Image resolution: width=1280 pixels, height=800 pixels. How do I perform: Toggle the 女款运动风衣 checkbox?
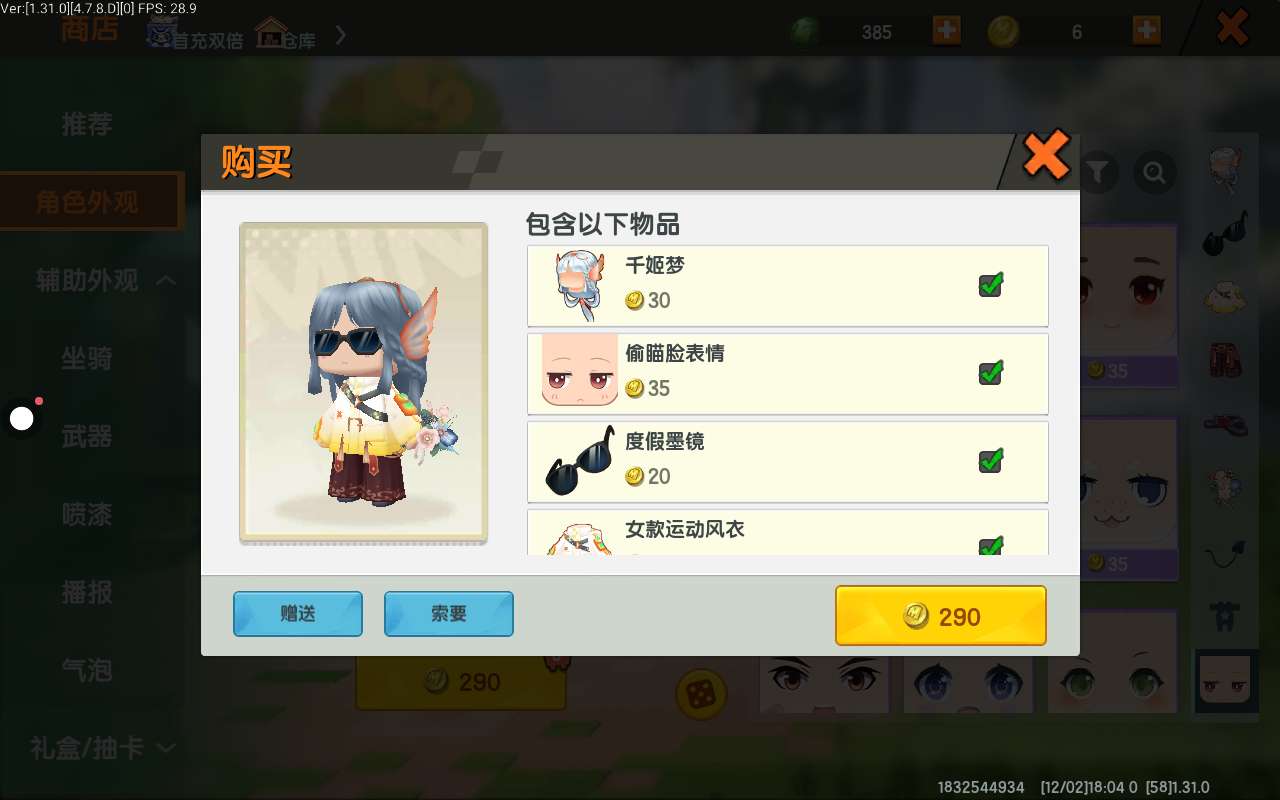click(x=991, y=546)
